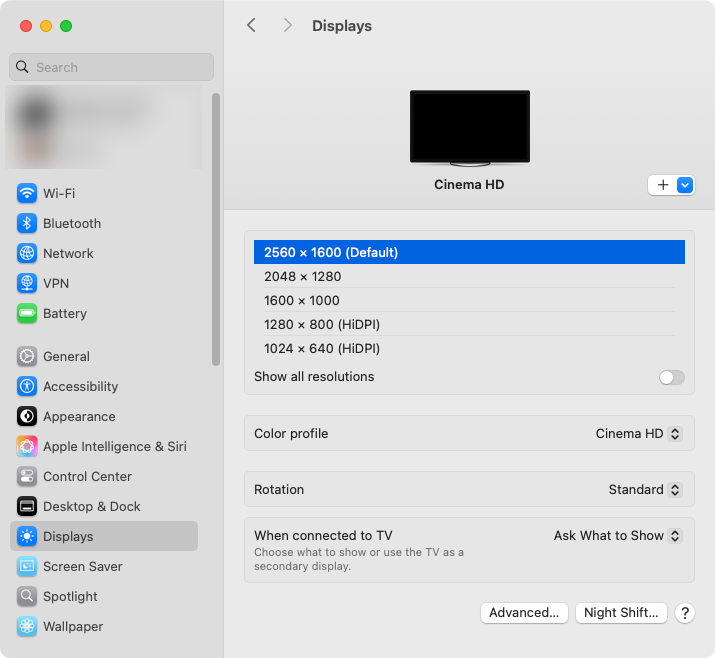Open the Wi-Fi label in the sidebar
The height and width of the screenshot is (658, 715).
(59, 193)
